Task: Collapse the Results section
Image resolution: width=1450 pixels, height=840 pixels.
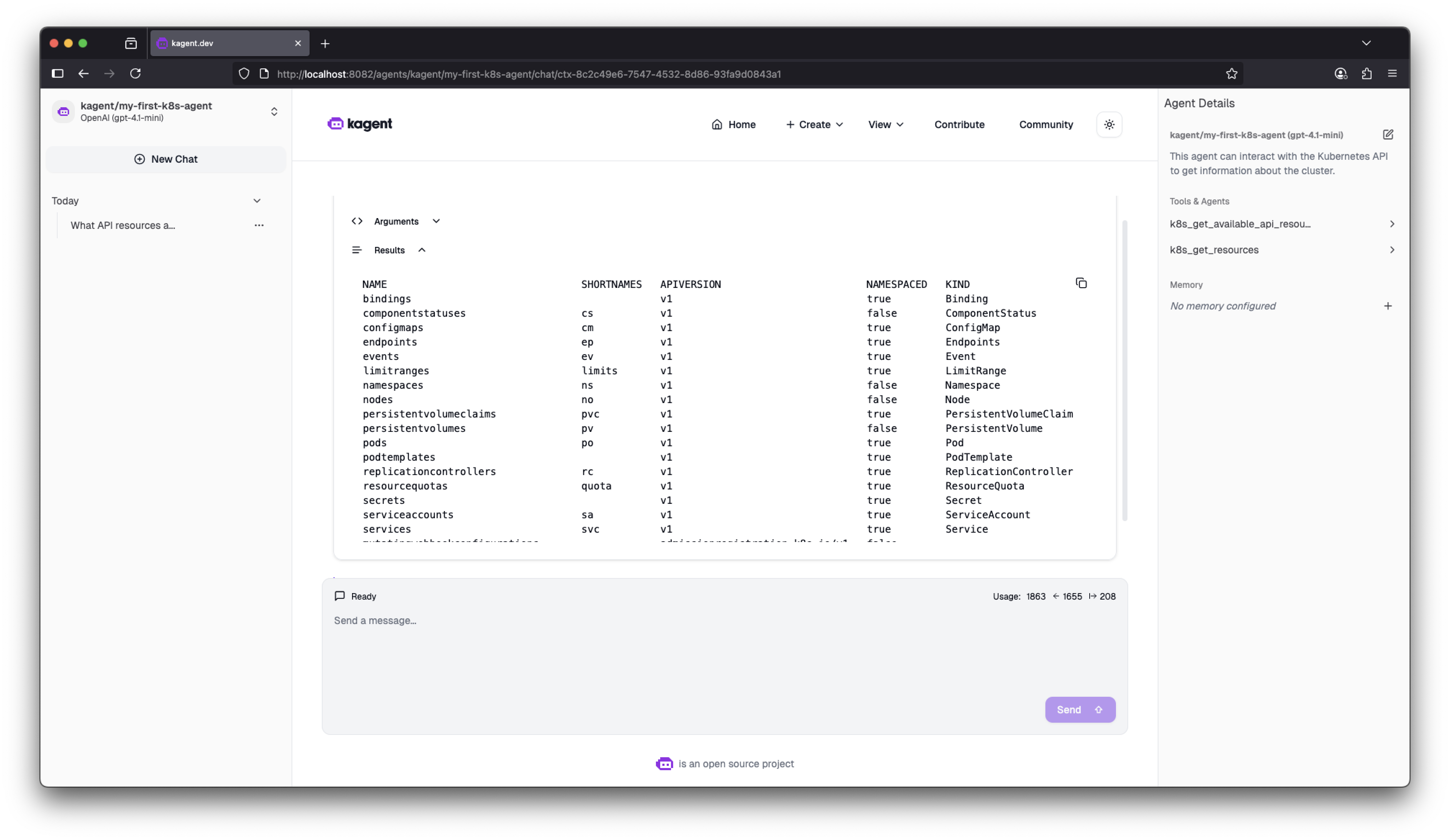Action: pos(422,250)
